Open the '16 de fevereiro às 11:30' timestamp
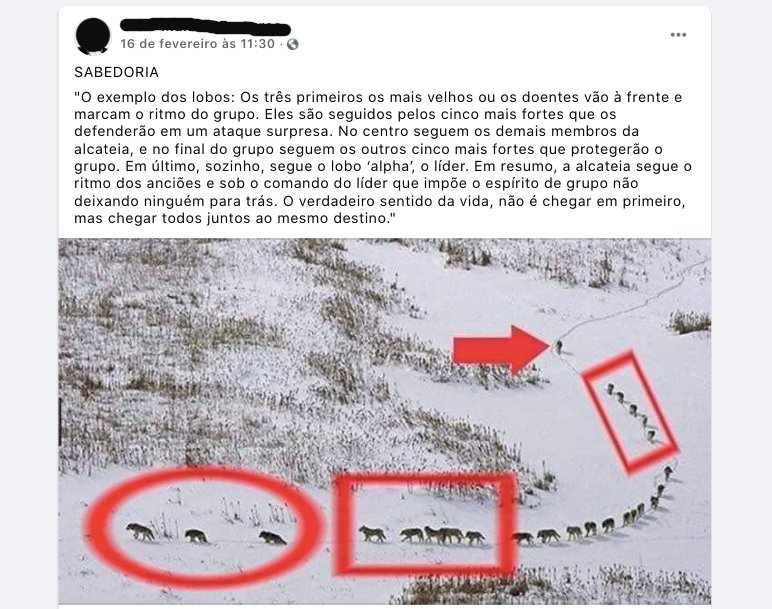 (197, 44)
